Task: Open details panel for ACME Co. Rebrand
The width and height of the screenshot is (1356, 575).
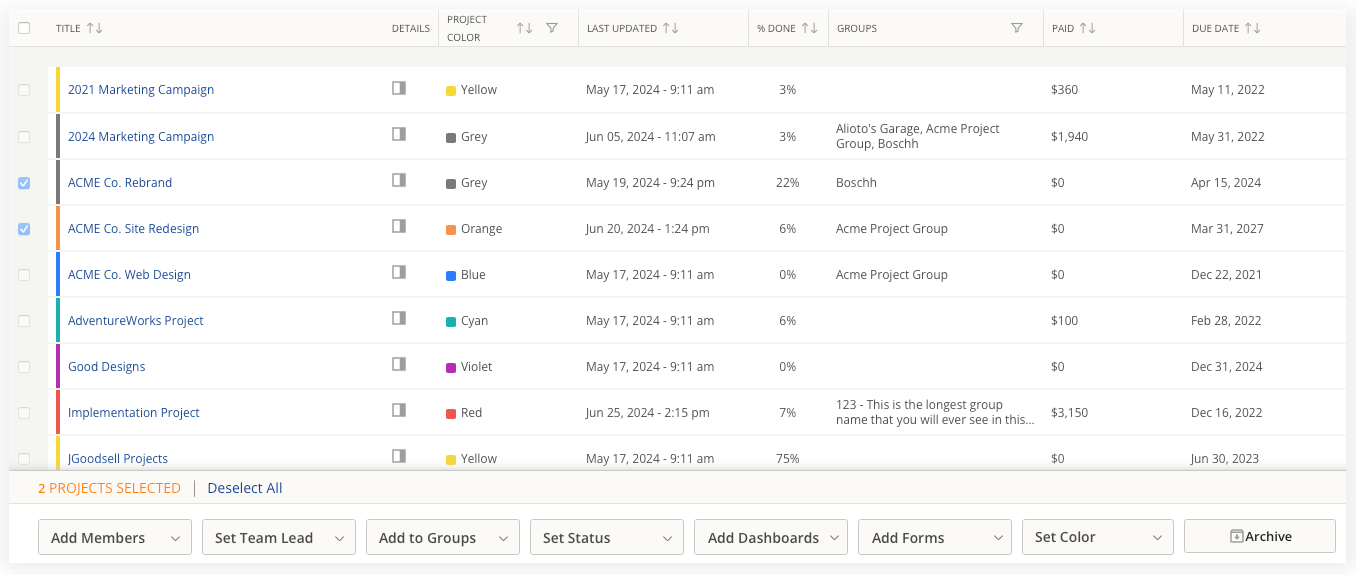Action: pyautogui.click(x=399, y=180)
